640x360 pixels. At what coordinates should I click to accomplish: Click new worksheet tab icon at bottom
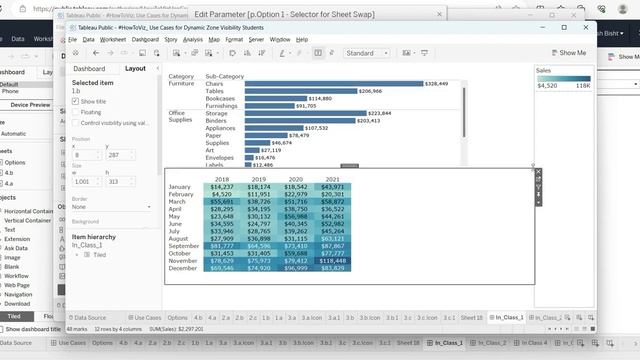point(567,318)
